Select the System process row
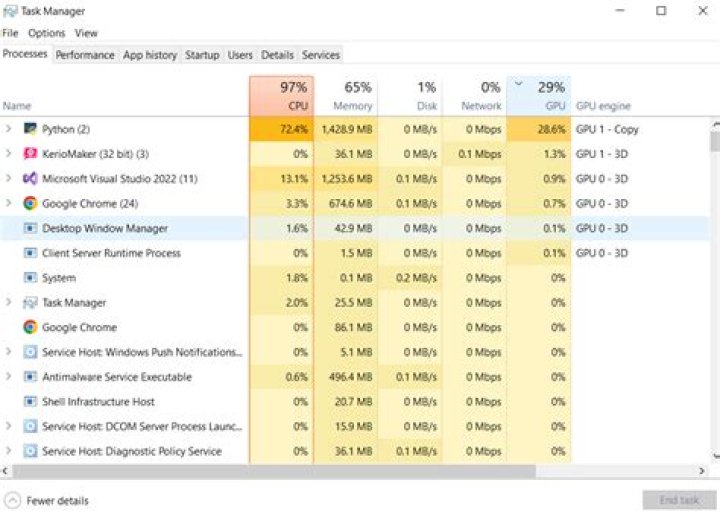This screenshot has width=720, height=518. 58,278
